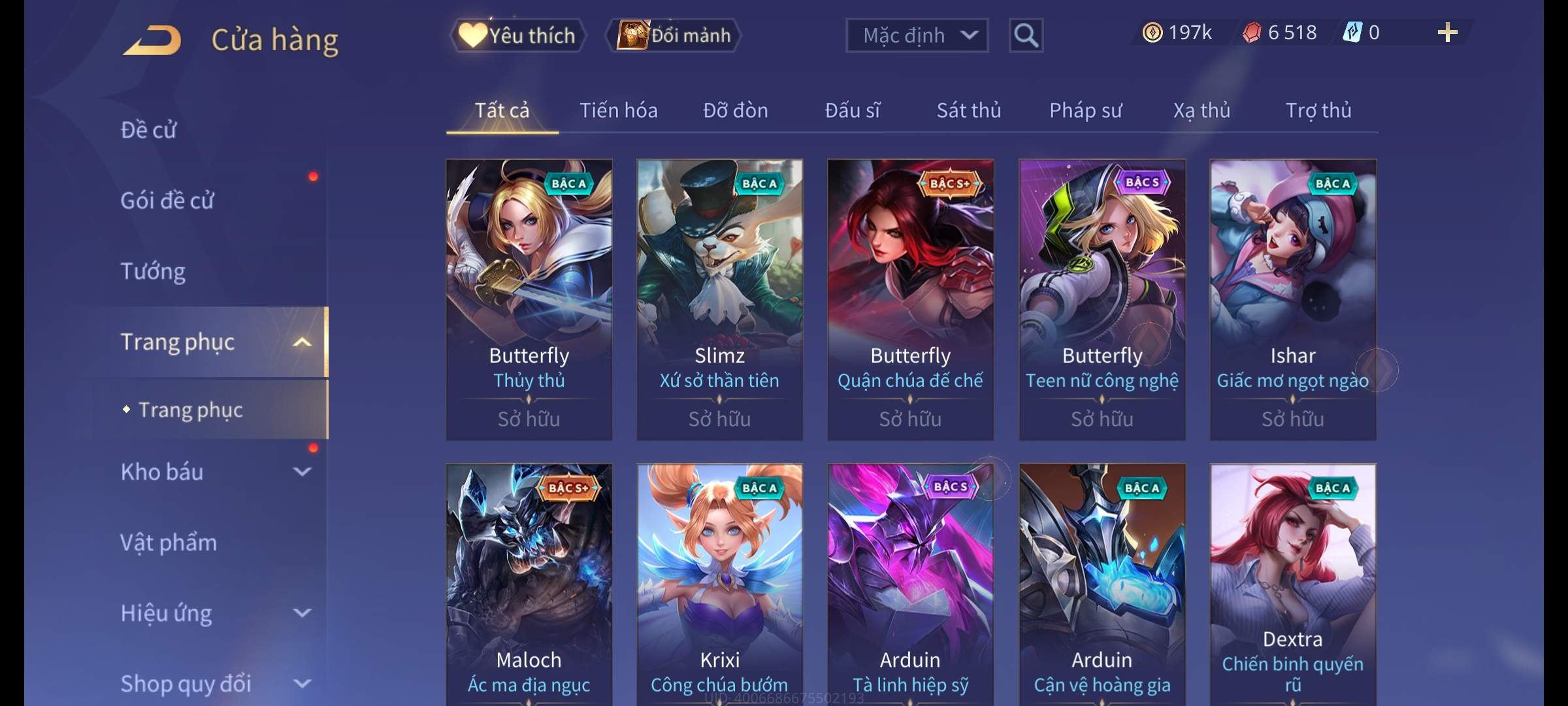Screen dimensions: 1568x706
Task: Open Yêu thích favorites heart button
Action: [517, 35]
